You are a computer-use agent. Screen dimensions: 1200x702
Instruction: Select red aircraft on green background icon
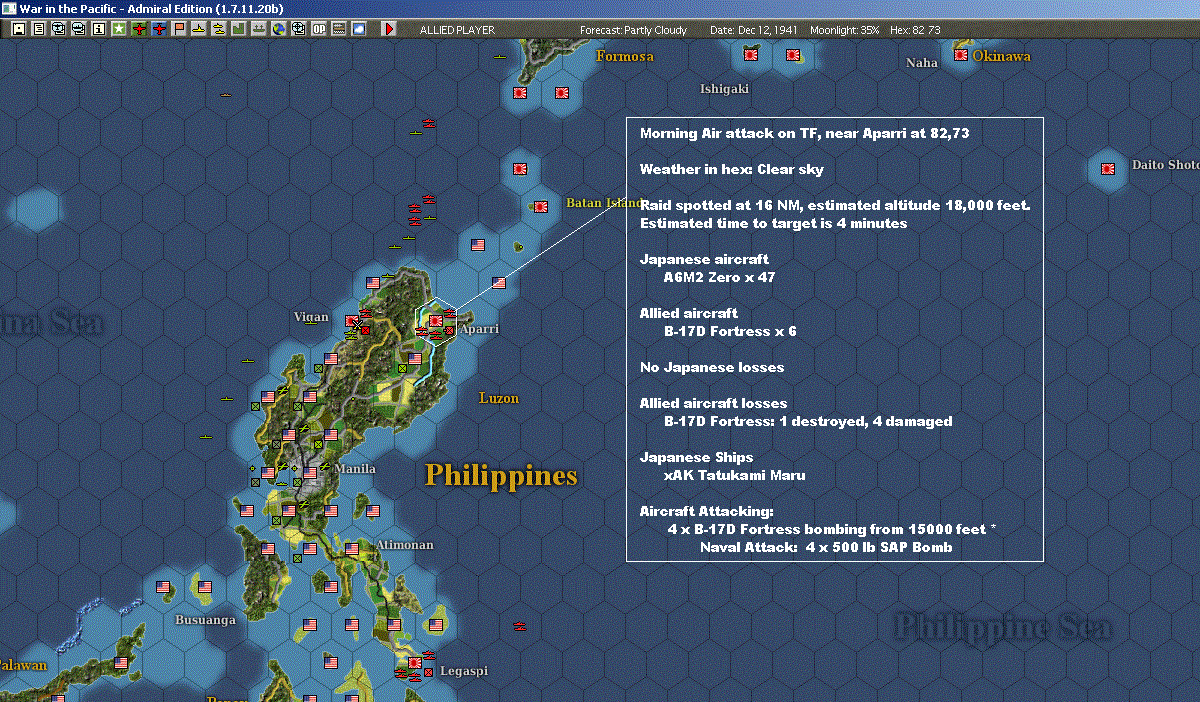pyautogui.click(x=139, y=29)
